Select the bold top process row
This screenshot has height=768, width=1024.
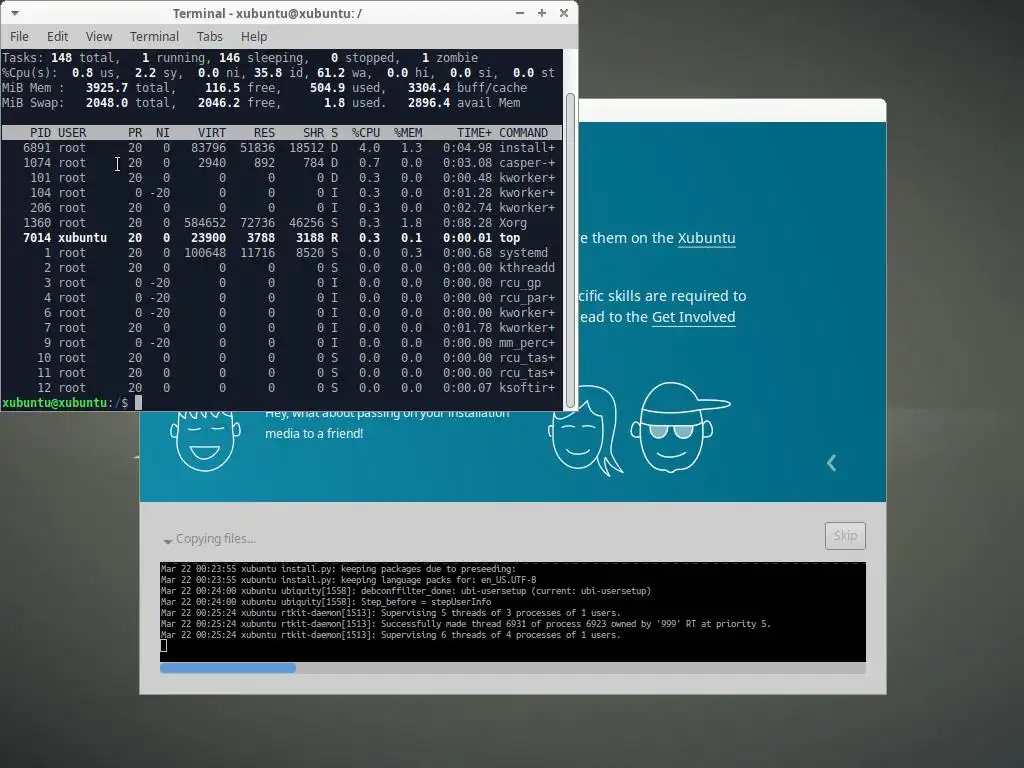pos(281,238)
